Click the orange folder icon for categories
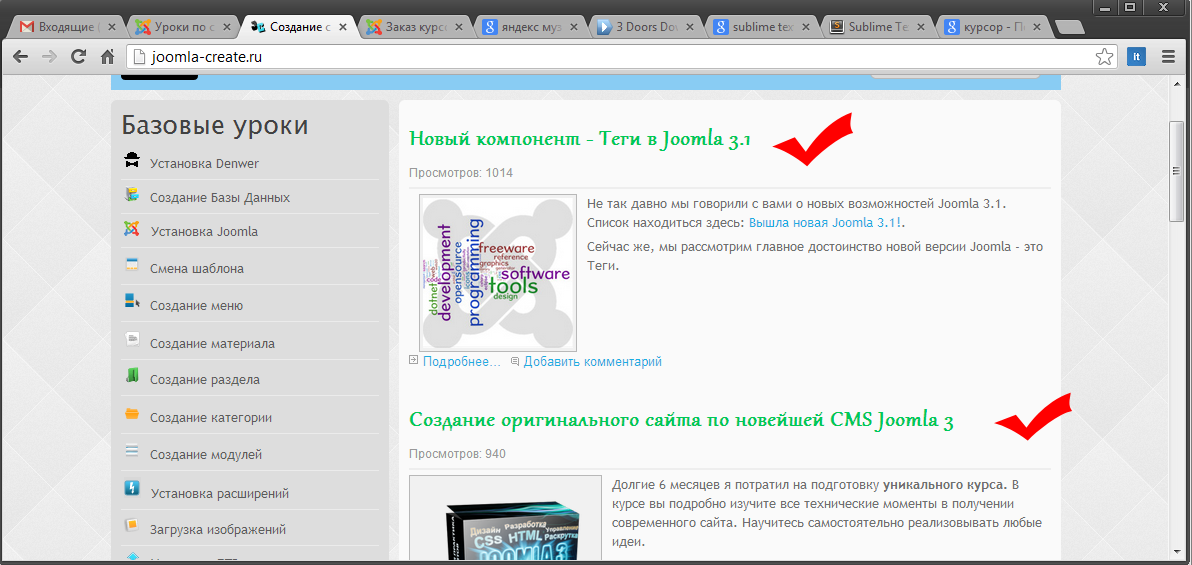1192x565 pixels. tap(132, 415)
